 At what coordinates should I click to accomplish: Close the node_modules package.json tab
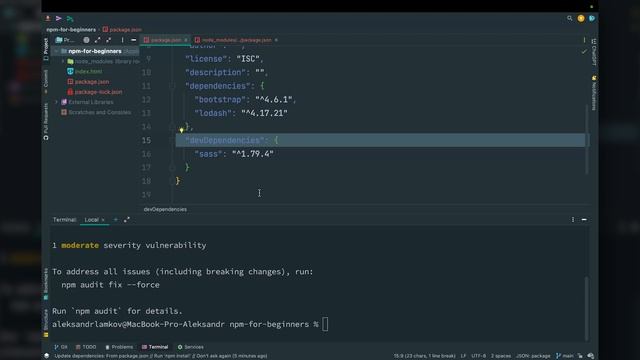(x=276, y=40)
